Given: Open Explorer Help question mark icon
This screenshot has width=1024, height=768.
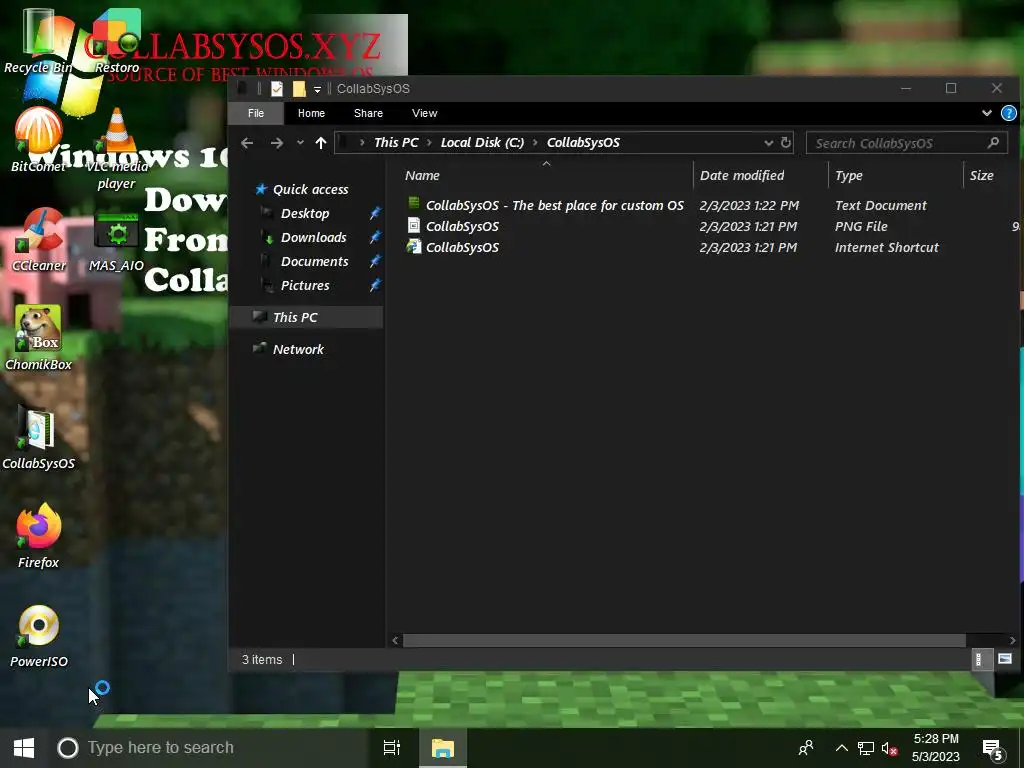Looking at the screenshot, I should [1008, 113].
